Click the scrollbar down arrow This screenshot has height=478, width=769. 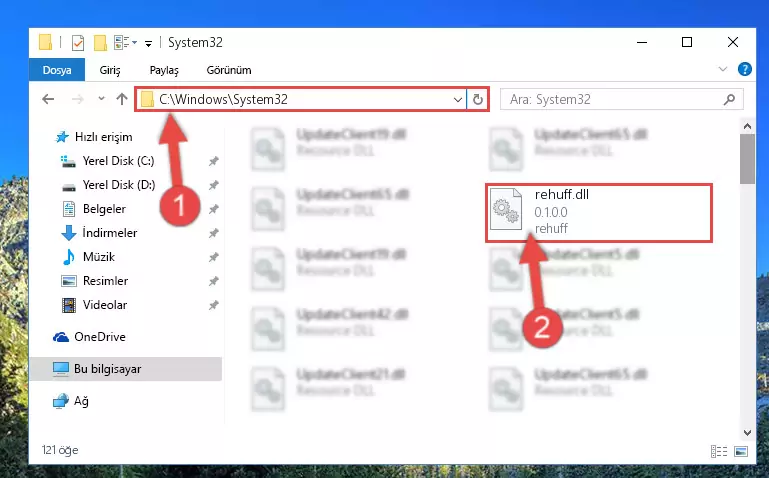coord(747,432)
